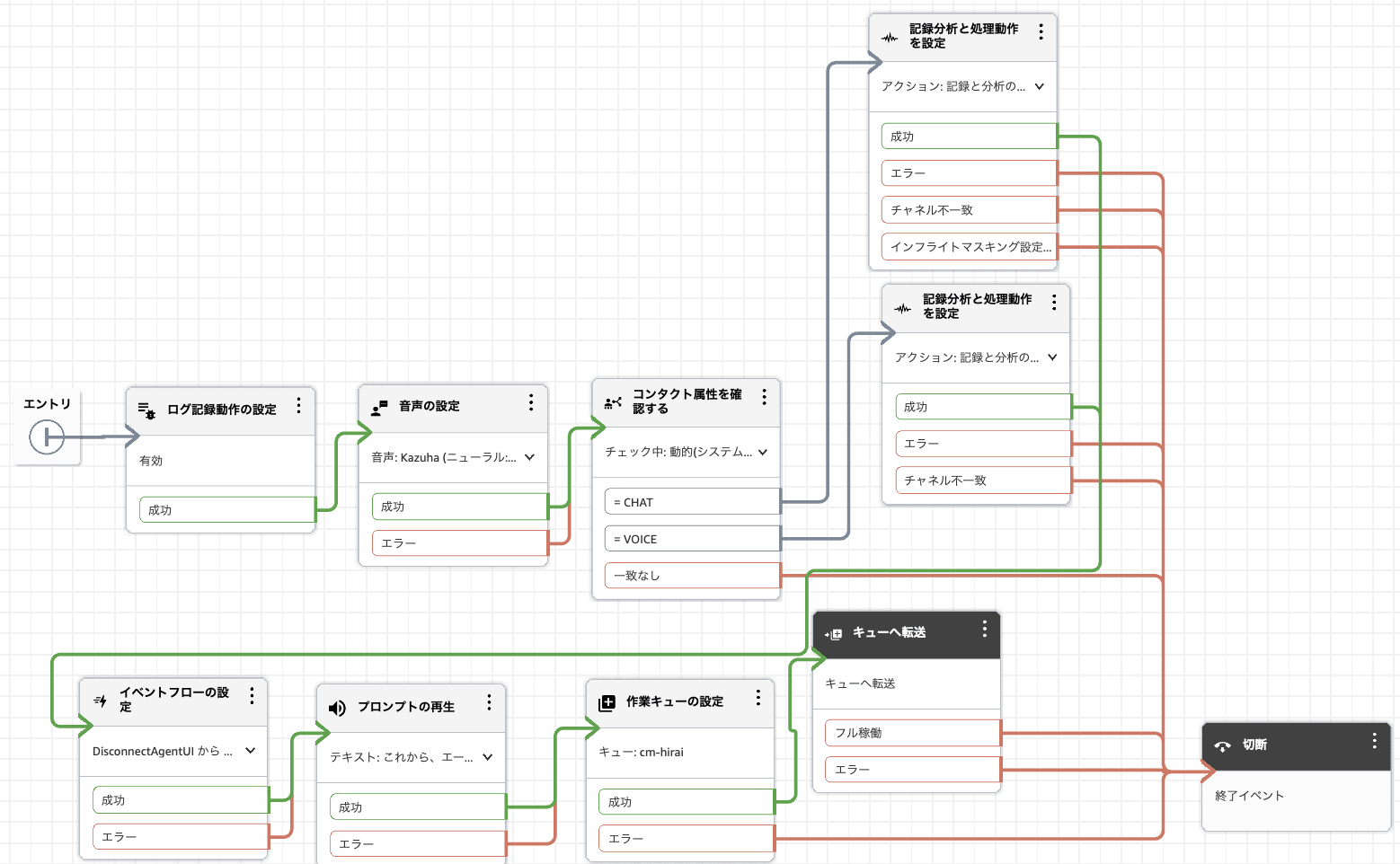Open options menu of lower 記録分析と処理動作を設定 block
1400x864 pixels.
1054,302
